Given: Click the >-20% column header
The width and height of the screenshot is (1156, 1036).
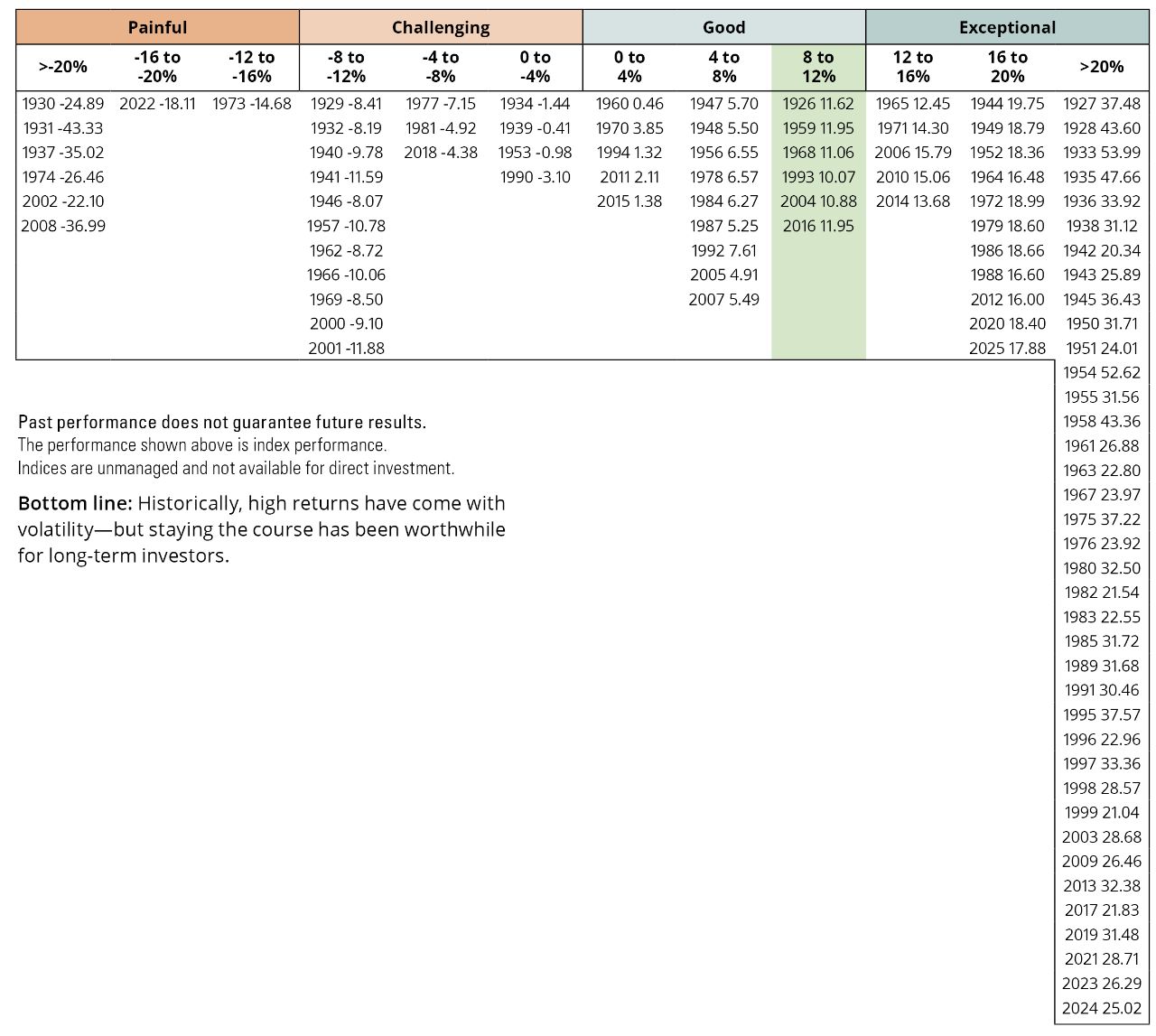Looking at the screenshot, I should 63,67.
